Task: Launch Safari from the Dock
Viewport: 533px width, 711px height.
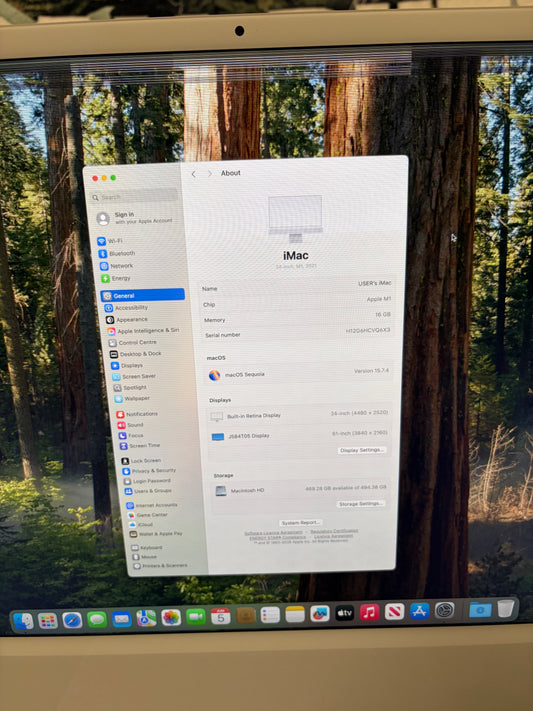Action: click(72, 620)
